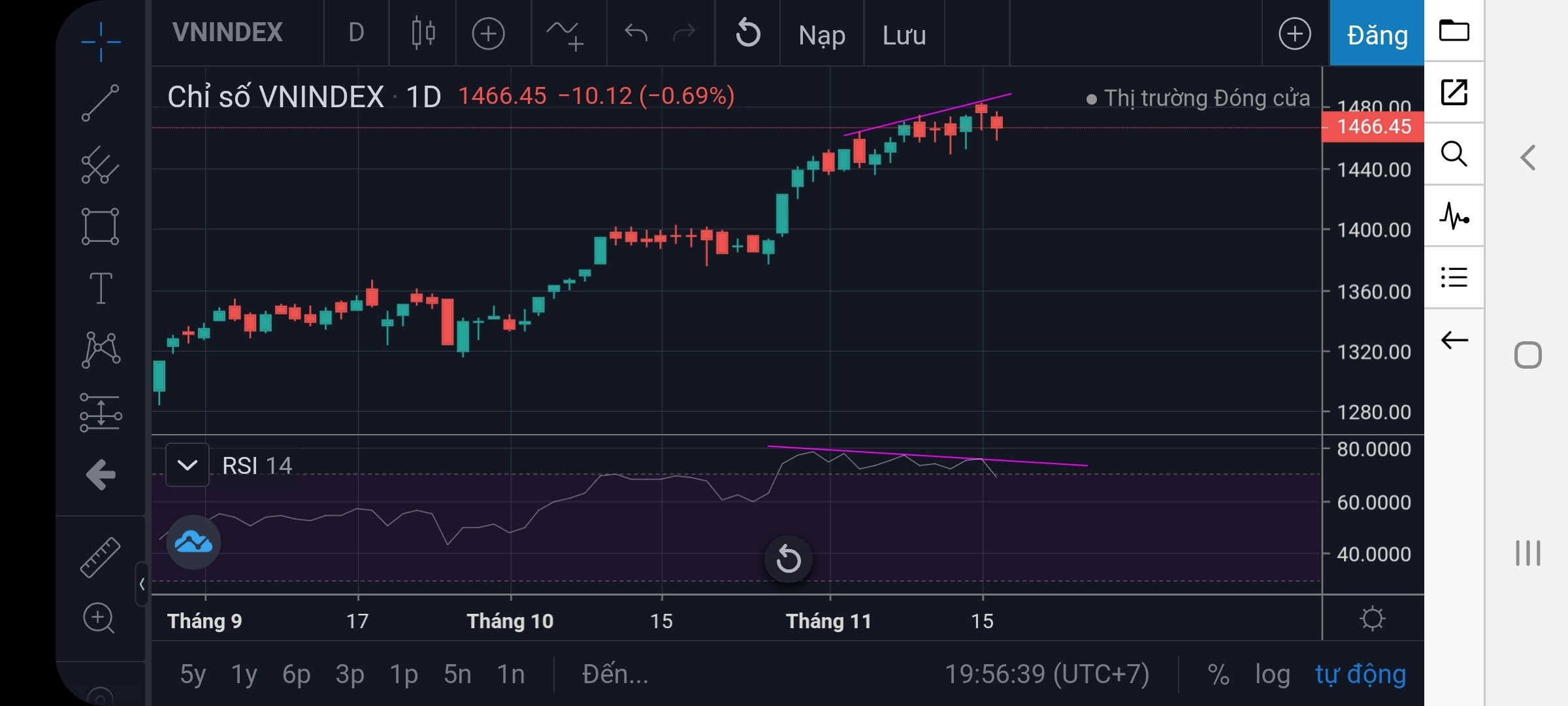Tap the Android back chevron button
The image size is (1568, 706).
(x=1527, y=158)
